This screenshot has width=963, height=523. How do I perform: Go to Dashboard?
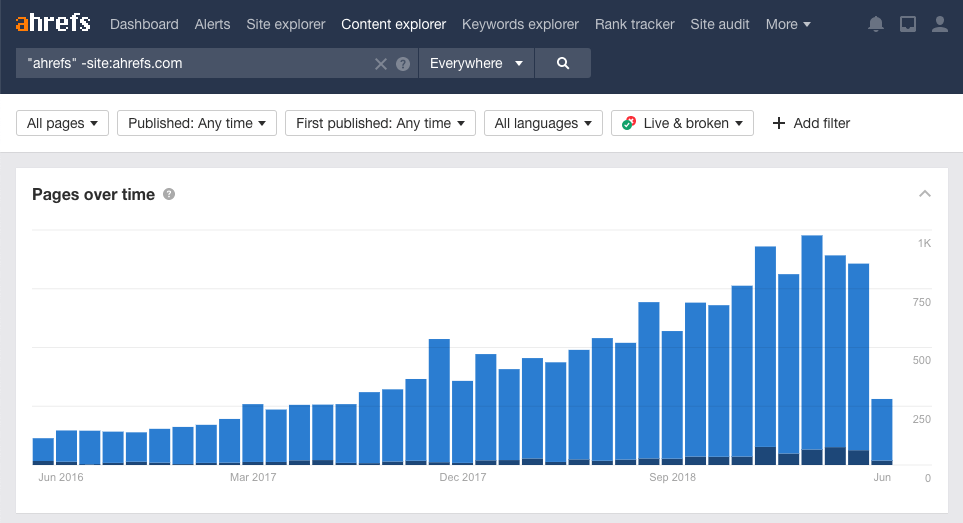tap(144, 24)
